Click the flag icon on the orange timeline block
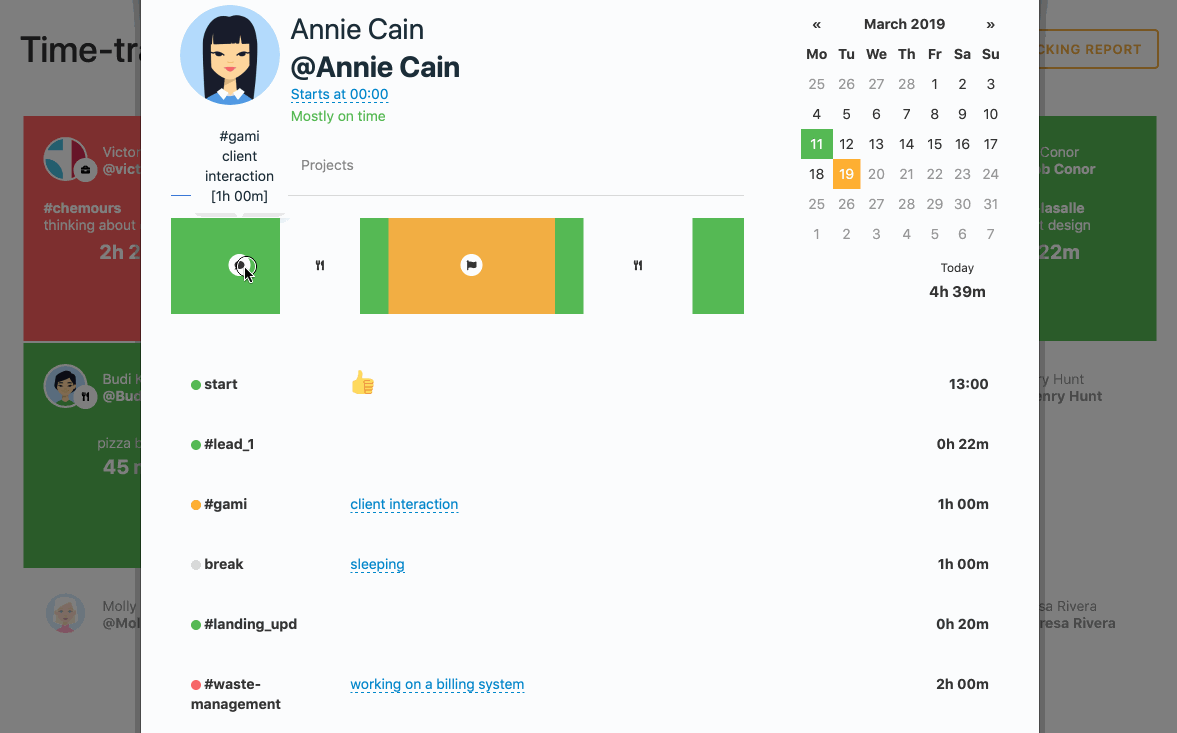The image size is (1177, 733). [x=471, y=265]
